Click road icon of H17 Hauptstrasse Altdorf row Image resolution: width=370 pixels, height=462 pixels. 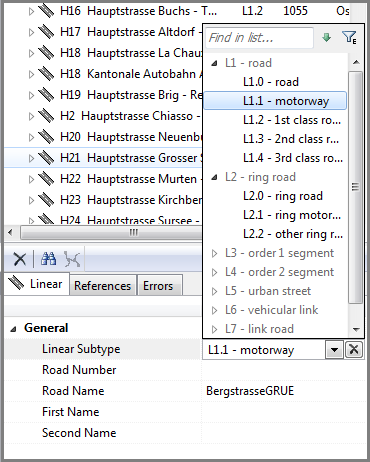[46, 32]
